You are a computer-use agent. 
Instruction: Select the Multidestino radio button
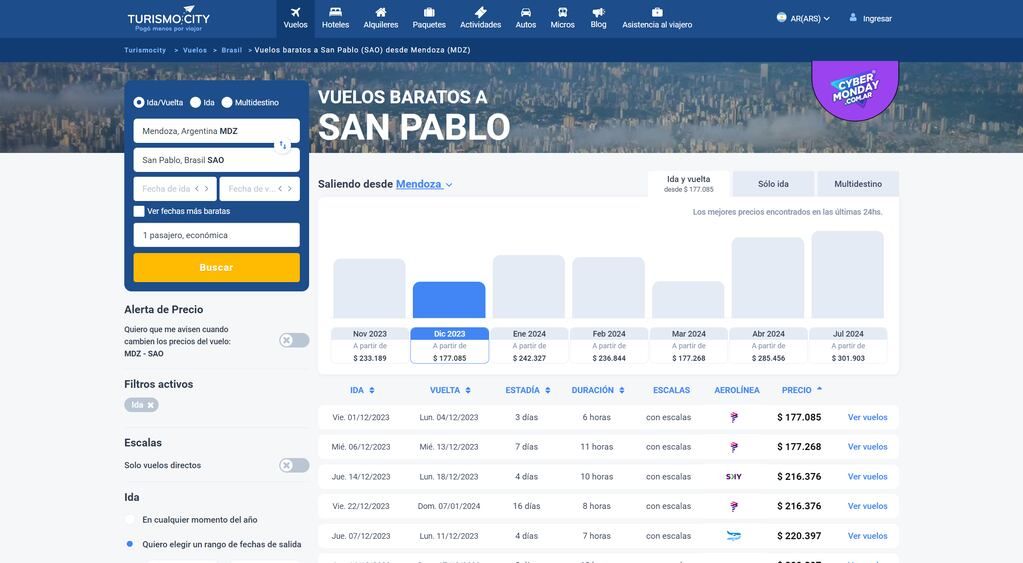[227, 102]
